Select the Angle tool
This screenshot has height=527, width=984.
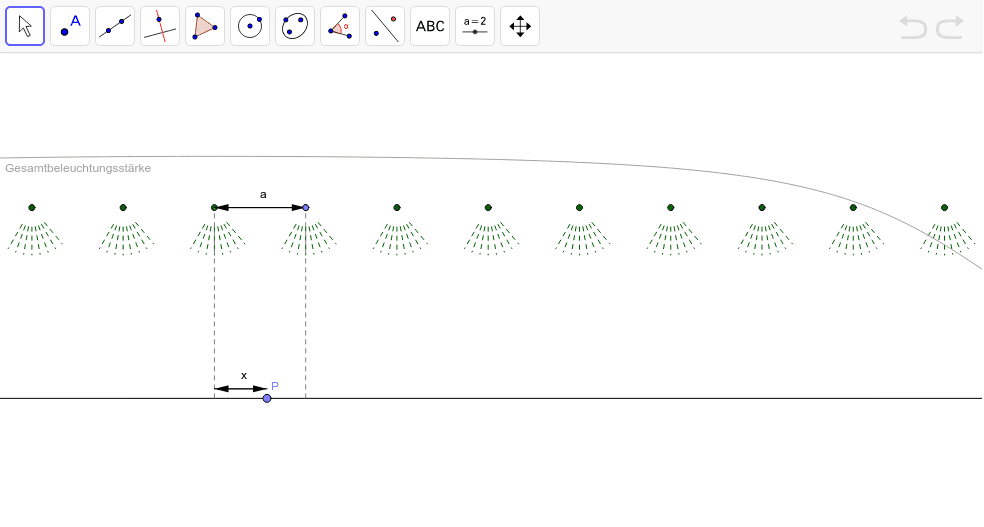click(x=340, y=26)
